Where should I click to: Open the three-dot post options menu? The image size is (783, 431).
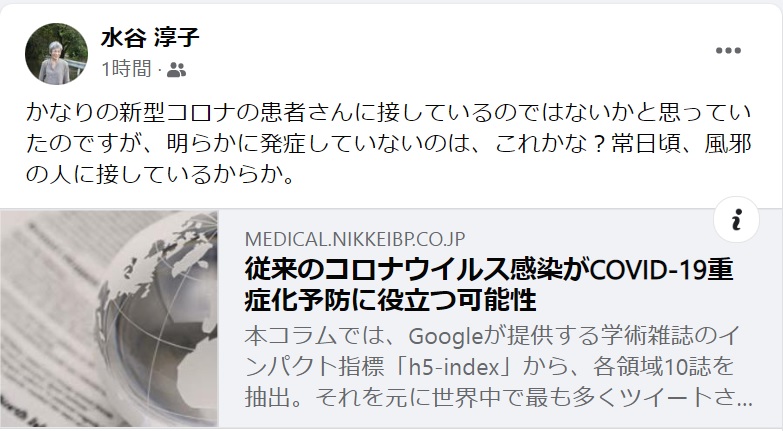click(x=728, y=50)
